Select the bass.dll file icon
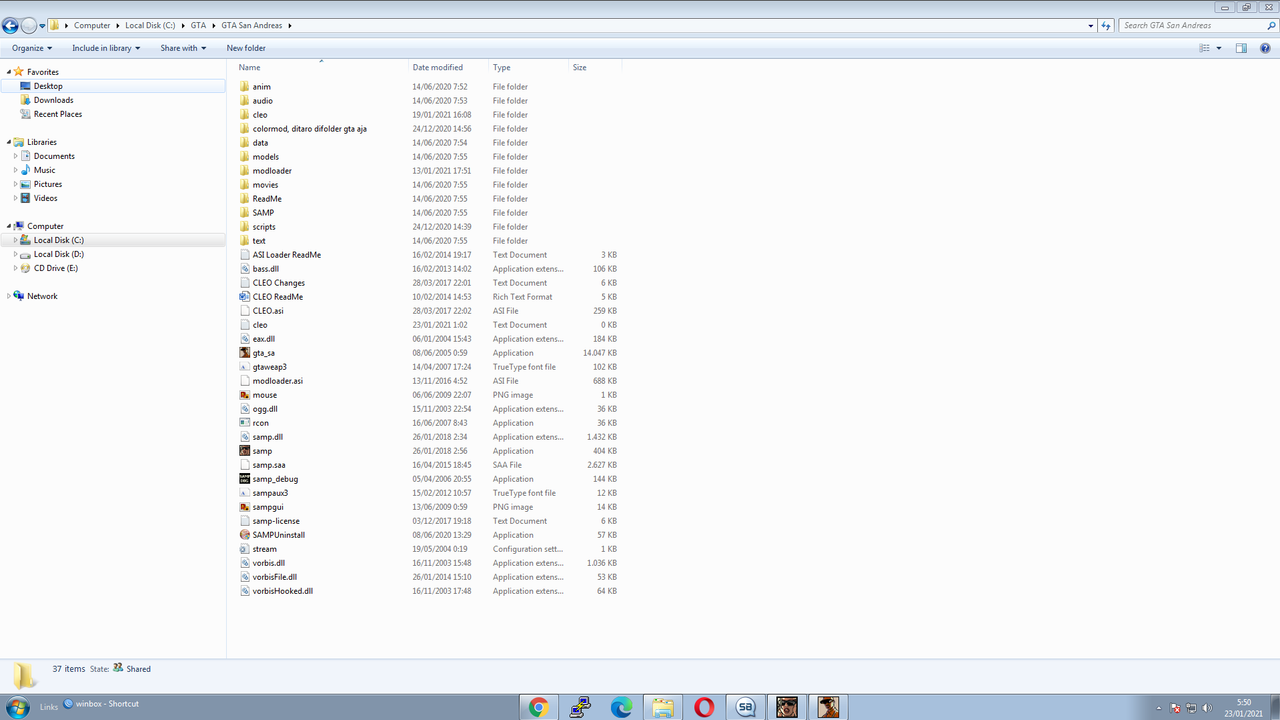This screenshot has height=720, width=1280. coord(245,269)
